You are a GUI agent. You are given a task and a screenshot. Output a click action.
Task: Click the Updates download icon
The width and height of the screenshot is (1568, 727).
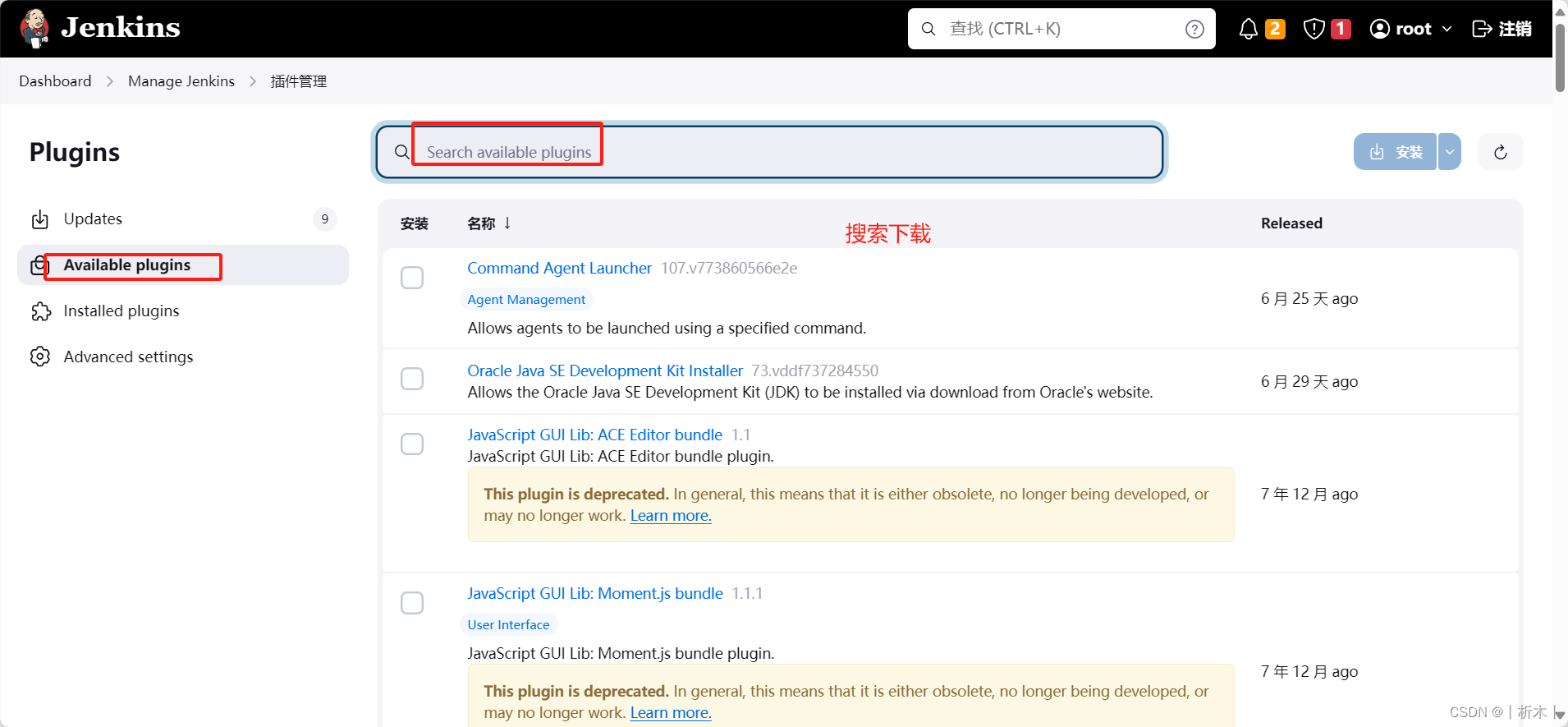click(40, 219)
